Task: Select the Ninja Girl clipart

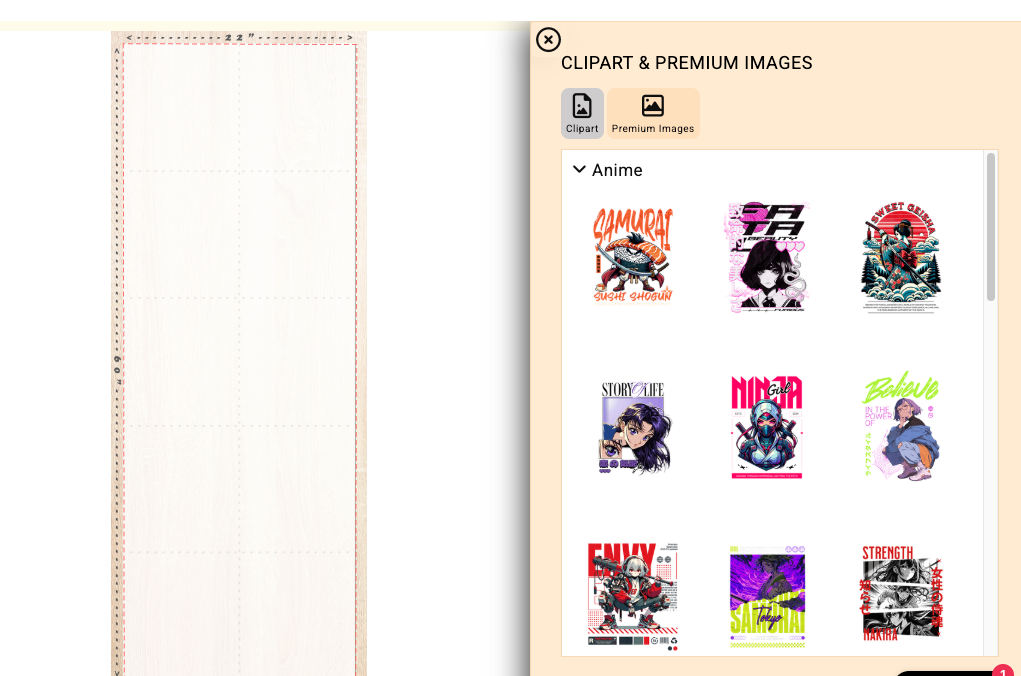Action: pyautogui.click(x=767, y=427)
